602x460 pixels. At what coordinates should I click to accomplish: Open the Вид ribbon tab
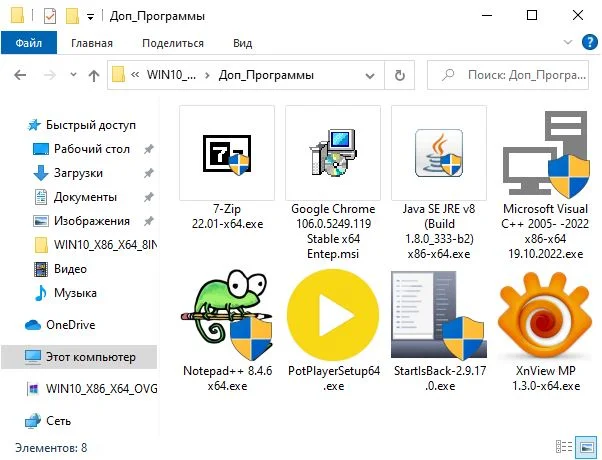[242, 43]
